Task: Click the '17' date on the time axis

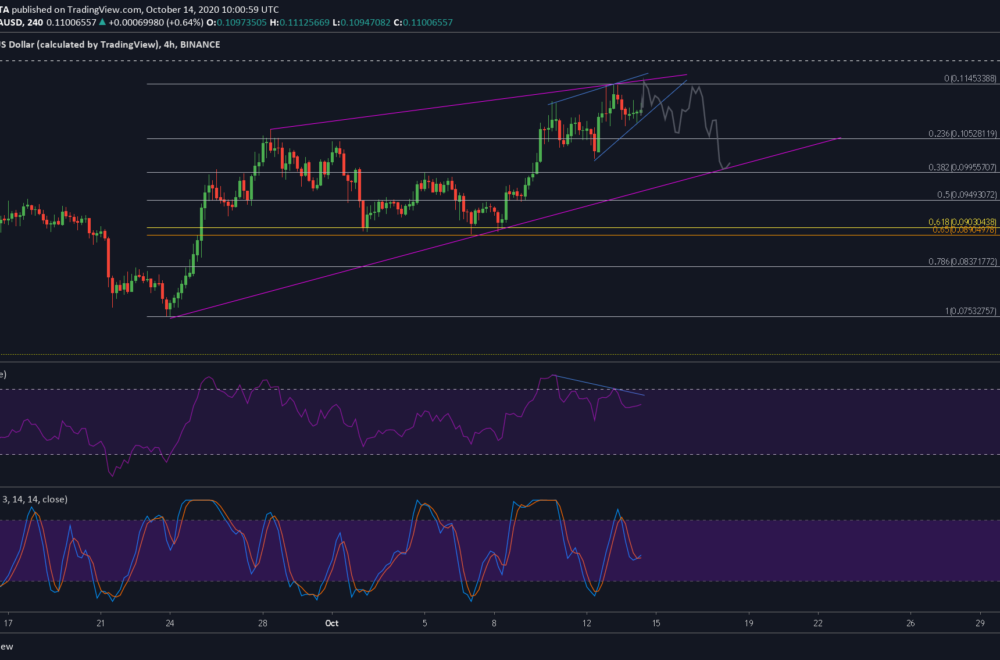Action: [x=8, y=623]
